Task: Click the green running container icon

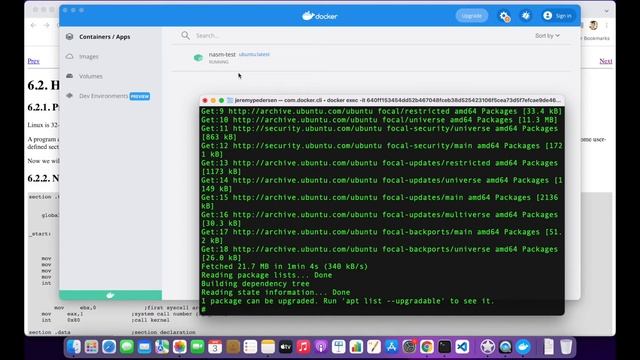Action: (198, 58)
